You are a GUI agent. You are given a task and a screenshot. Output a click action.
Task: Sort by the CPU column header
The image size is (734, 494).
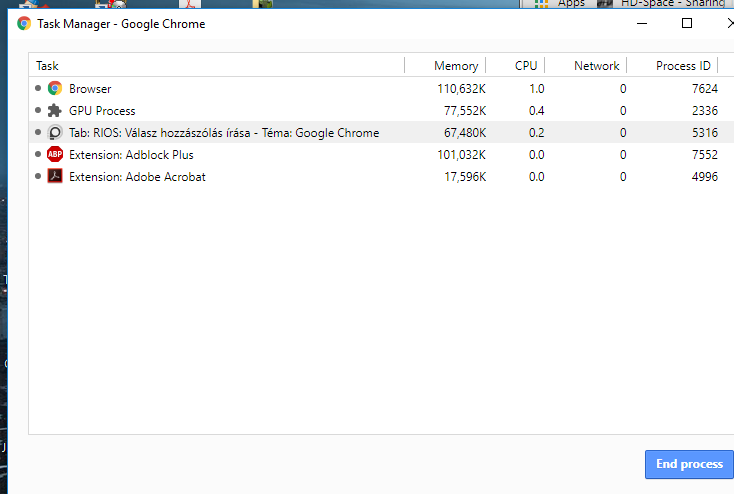526,66
